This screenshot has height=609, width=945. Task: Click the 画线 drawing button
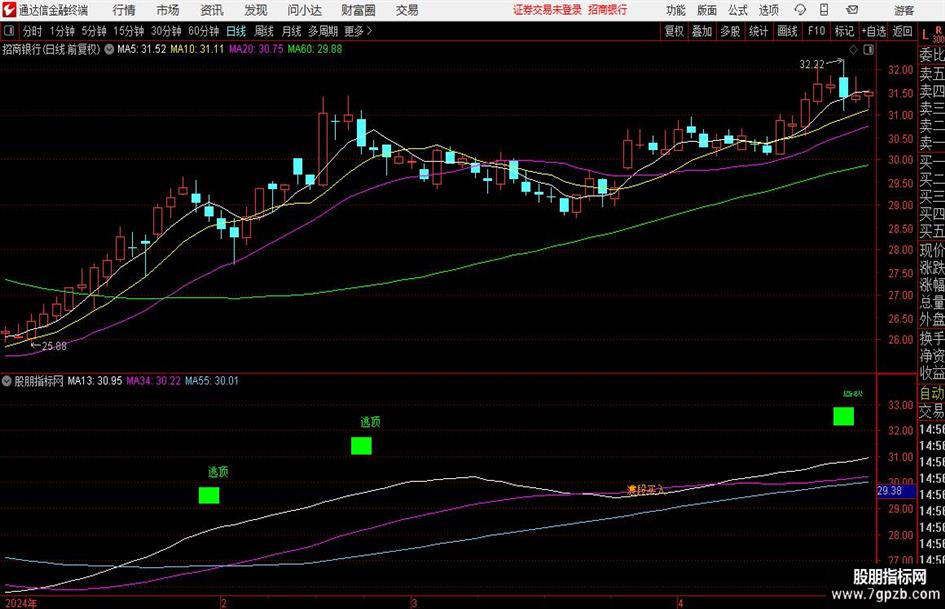[787, 31]
